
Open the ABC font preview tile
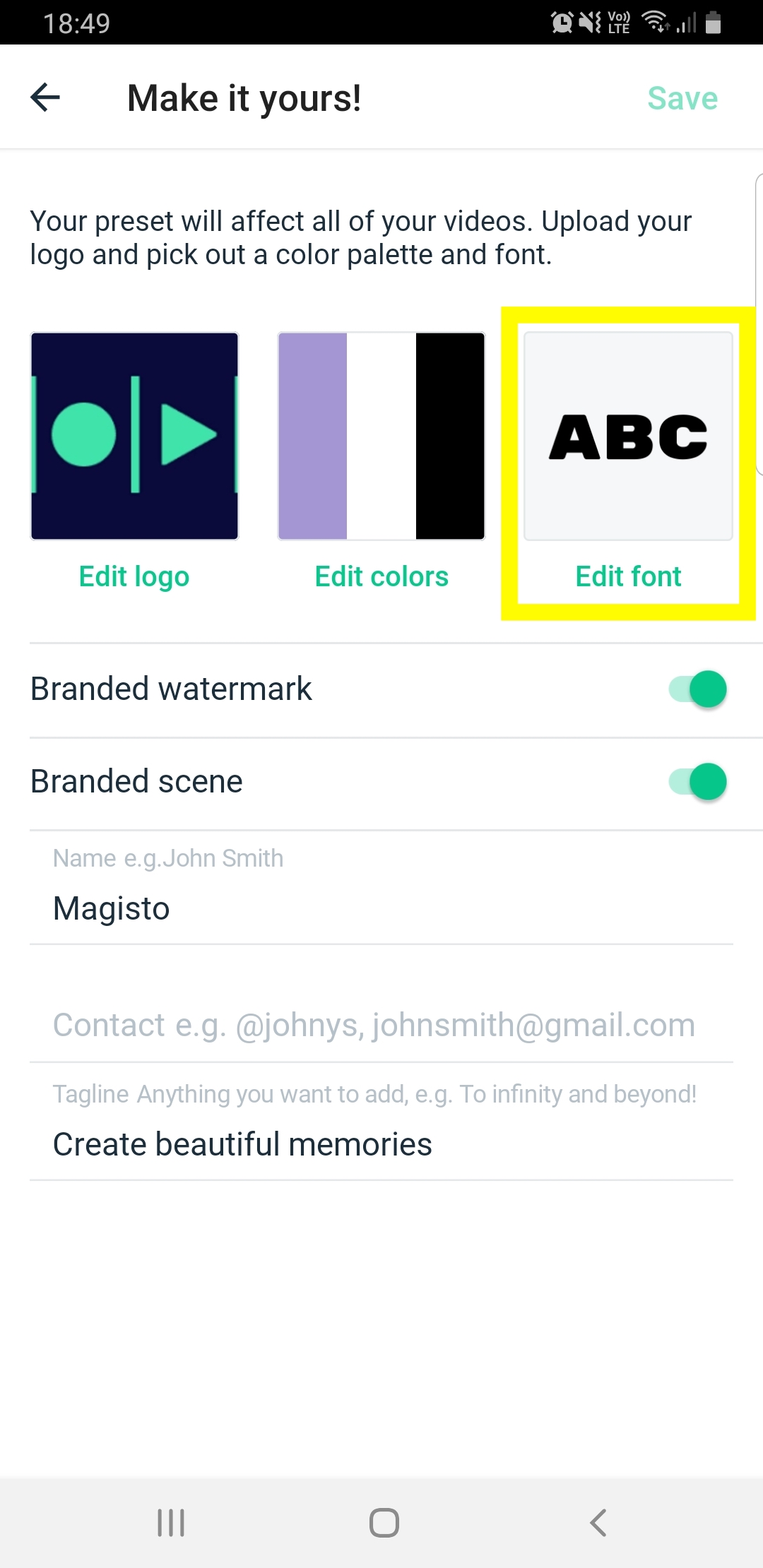pyautogui.click(x=628, y=436)
